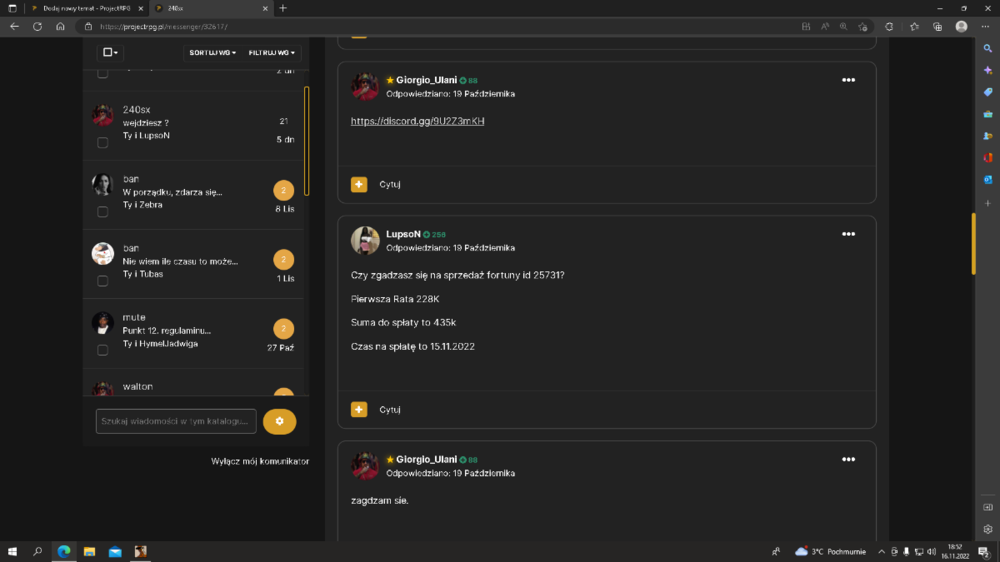Click the yellow plus beside Cytuj under discord link
This screenshot has width=1000, height=562.
pos(359,184)
